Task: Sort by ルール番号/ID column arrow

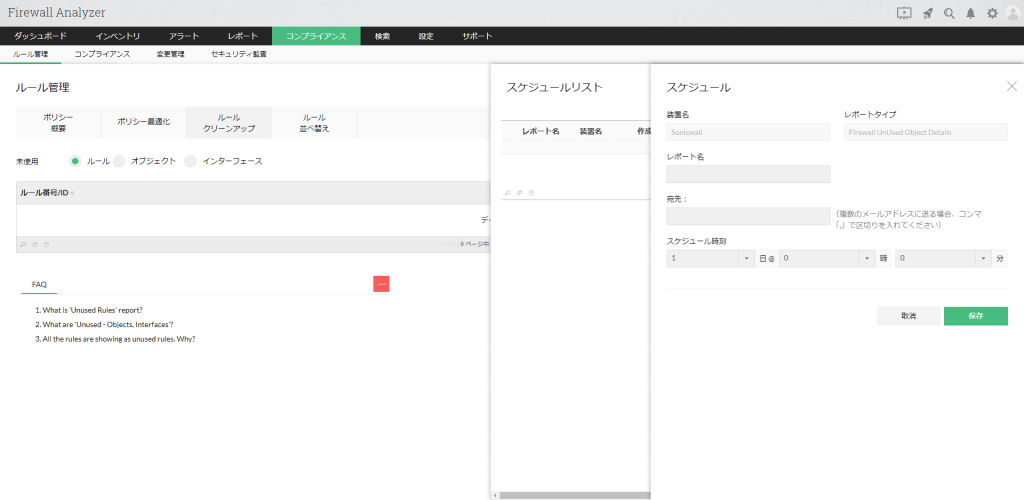Action: coord(72,193)
